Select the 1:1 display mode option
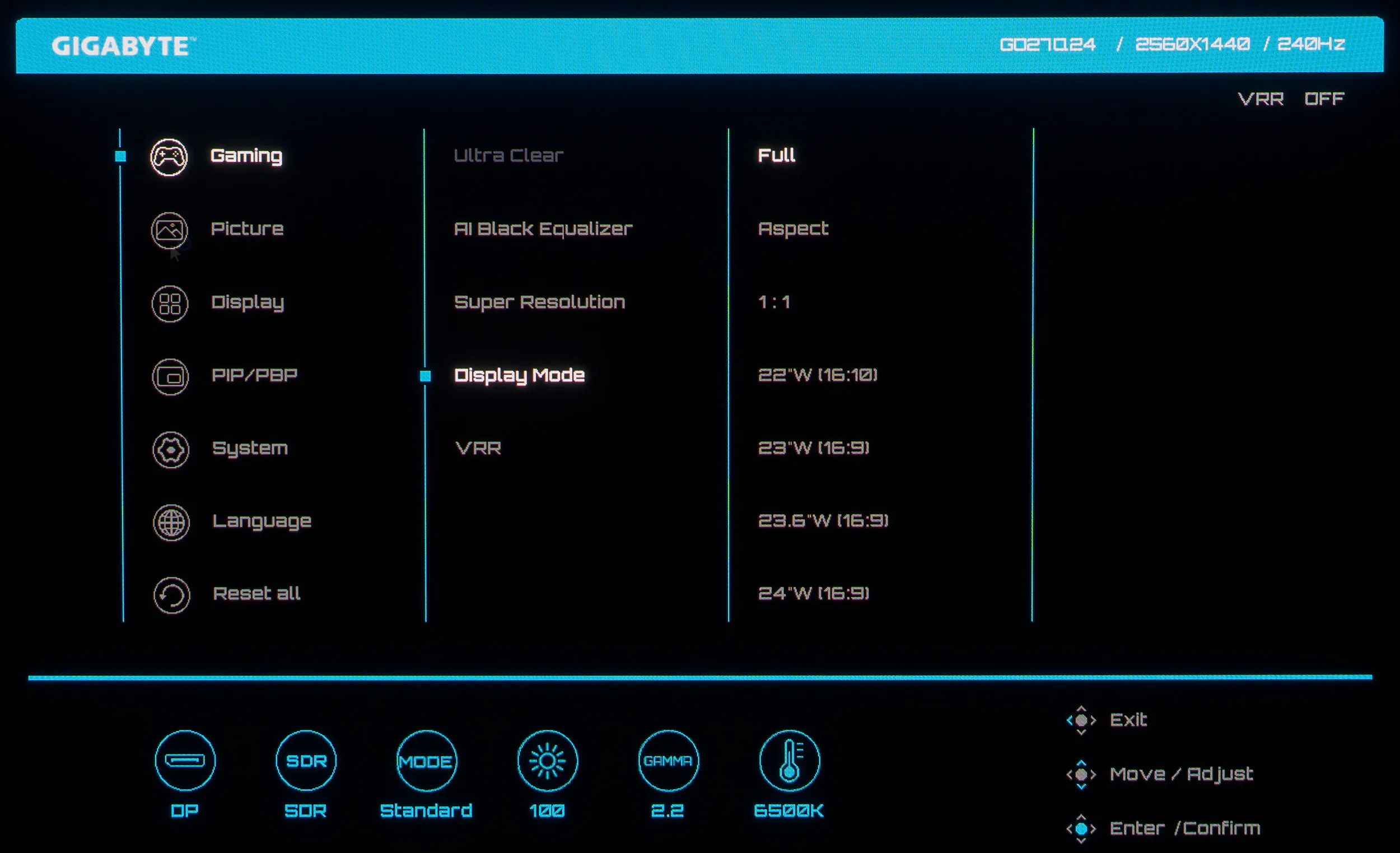 click(x=774, y=302)
